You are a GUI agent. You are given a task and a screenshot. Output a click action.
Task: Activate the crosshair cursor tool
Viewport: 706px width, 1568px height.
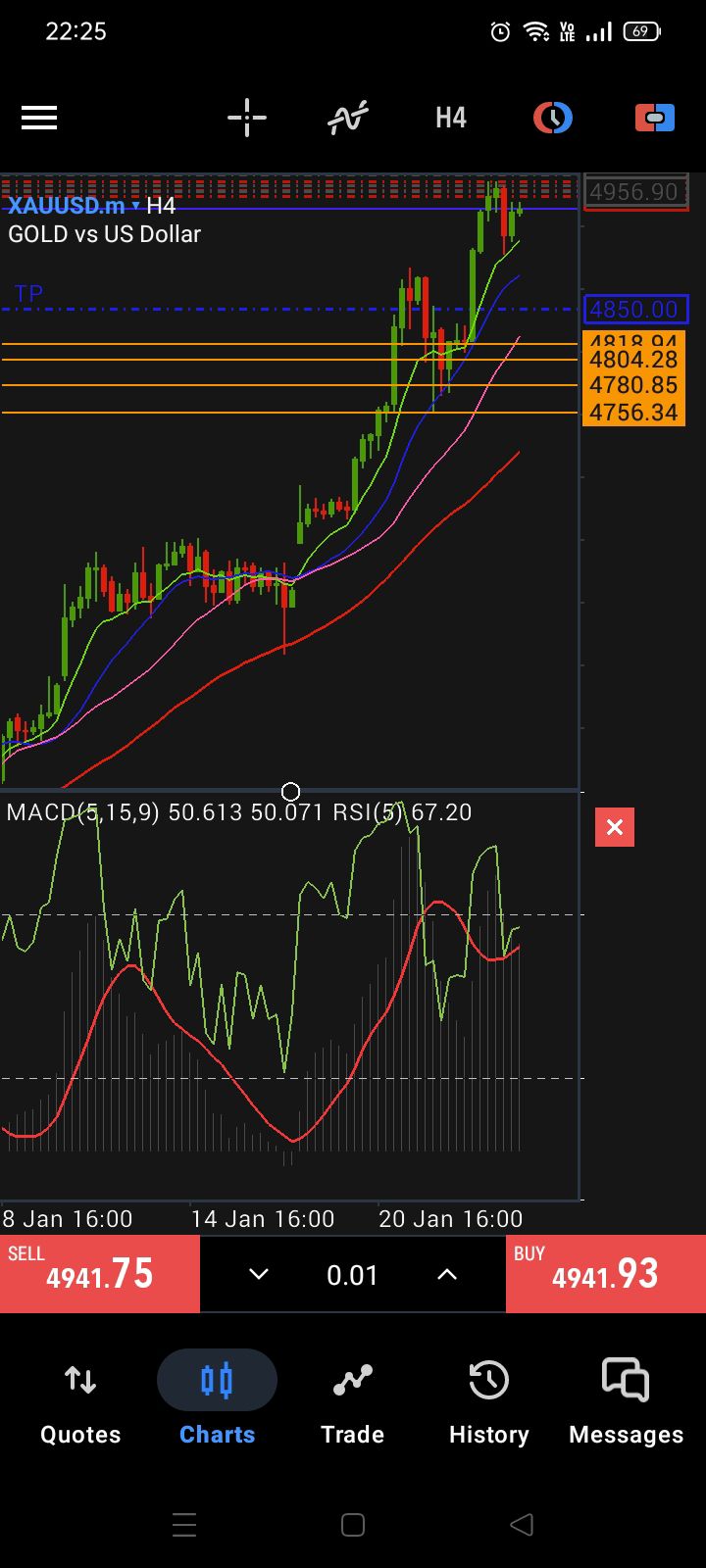click(247, 119)
